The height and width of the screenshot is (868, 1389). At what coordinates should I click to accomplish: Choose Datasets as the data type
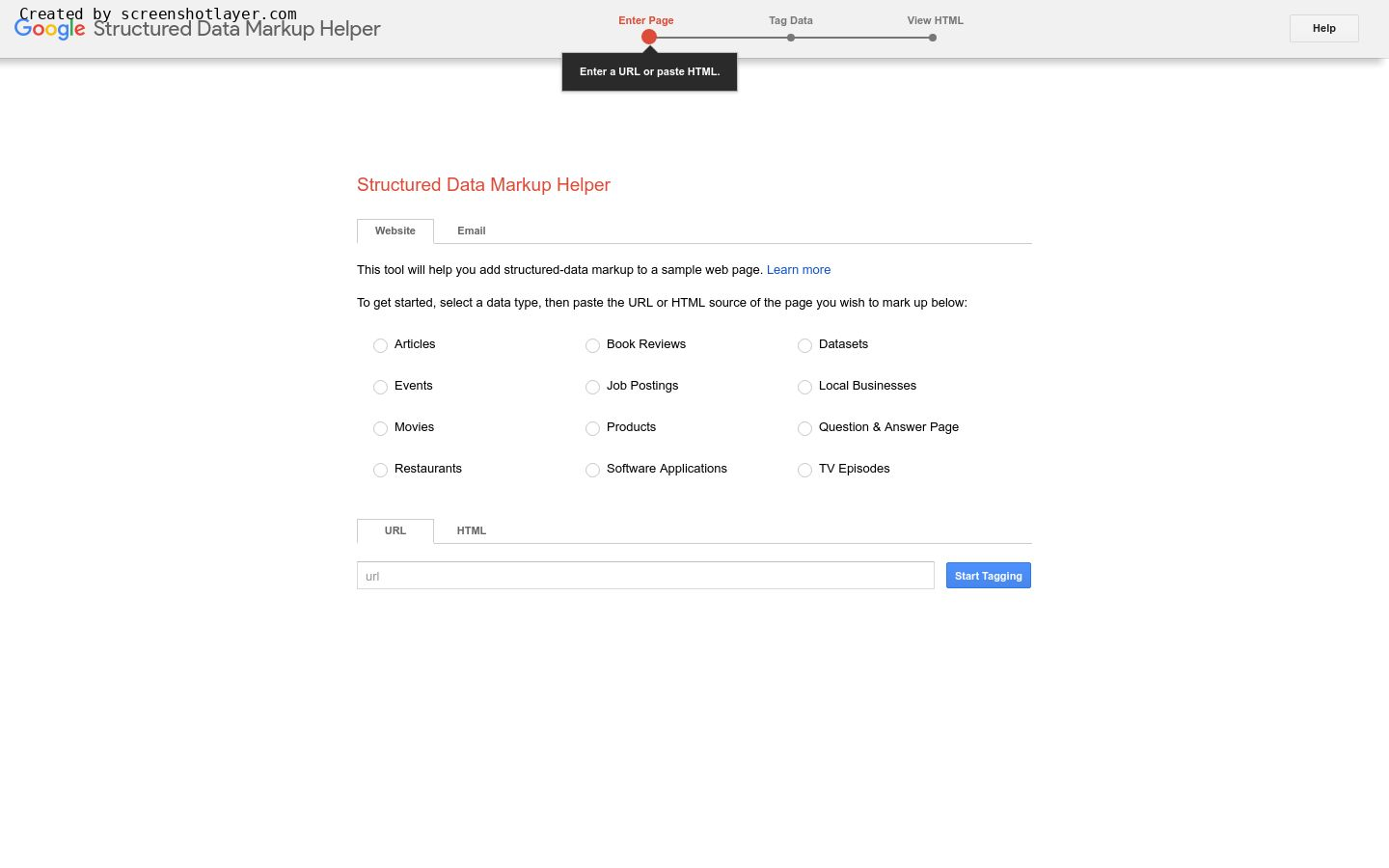click(x=804, y=345)
